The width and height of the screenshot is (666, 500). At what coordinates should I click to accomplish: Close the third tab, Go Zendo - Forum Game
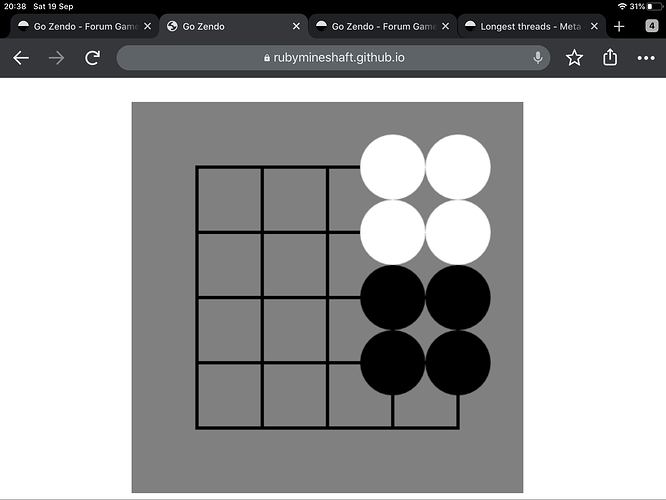tap(446, 26)
